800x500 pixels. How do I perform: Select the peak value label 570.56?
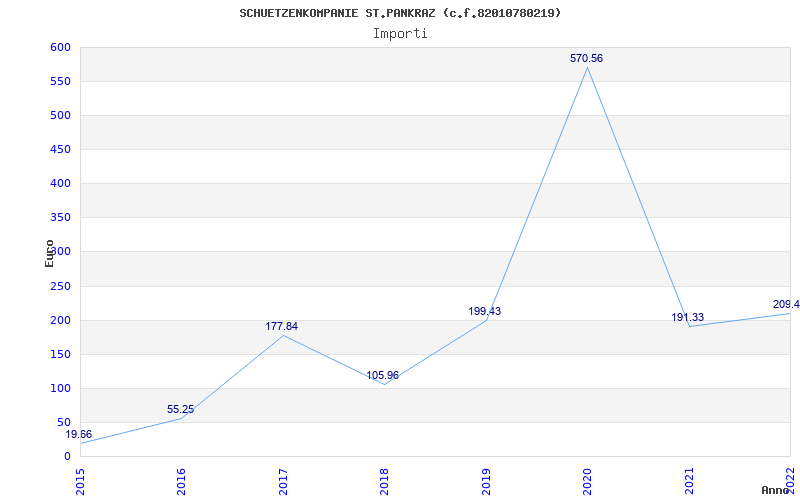(586, 58)
